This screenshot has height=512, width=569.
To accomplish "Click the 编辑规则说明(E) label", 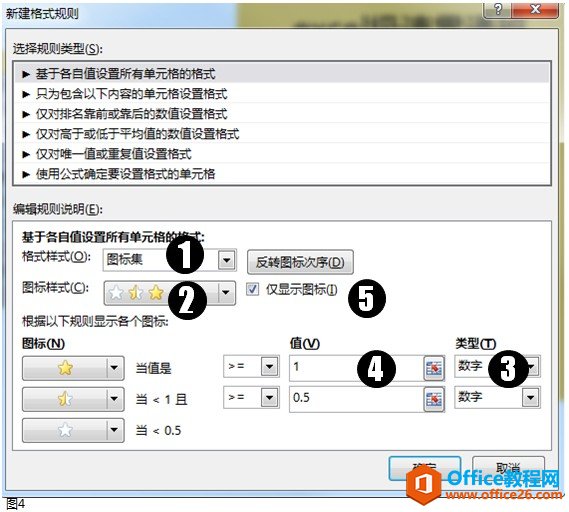I will (x=57, y=209).
